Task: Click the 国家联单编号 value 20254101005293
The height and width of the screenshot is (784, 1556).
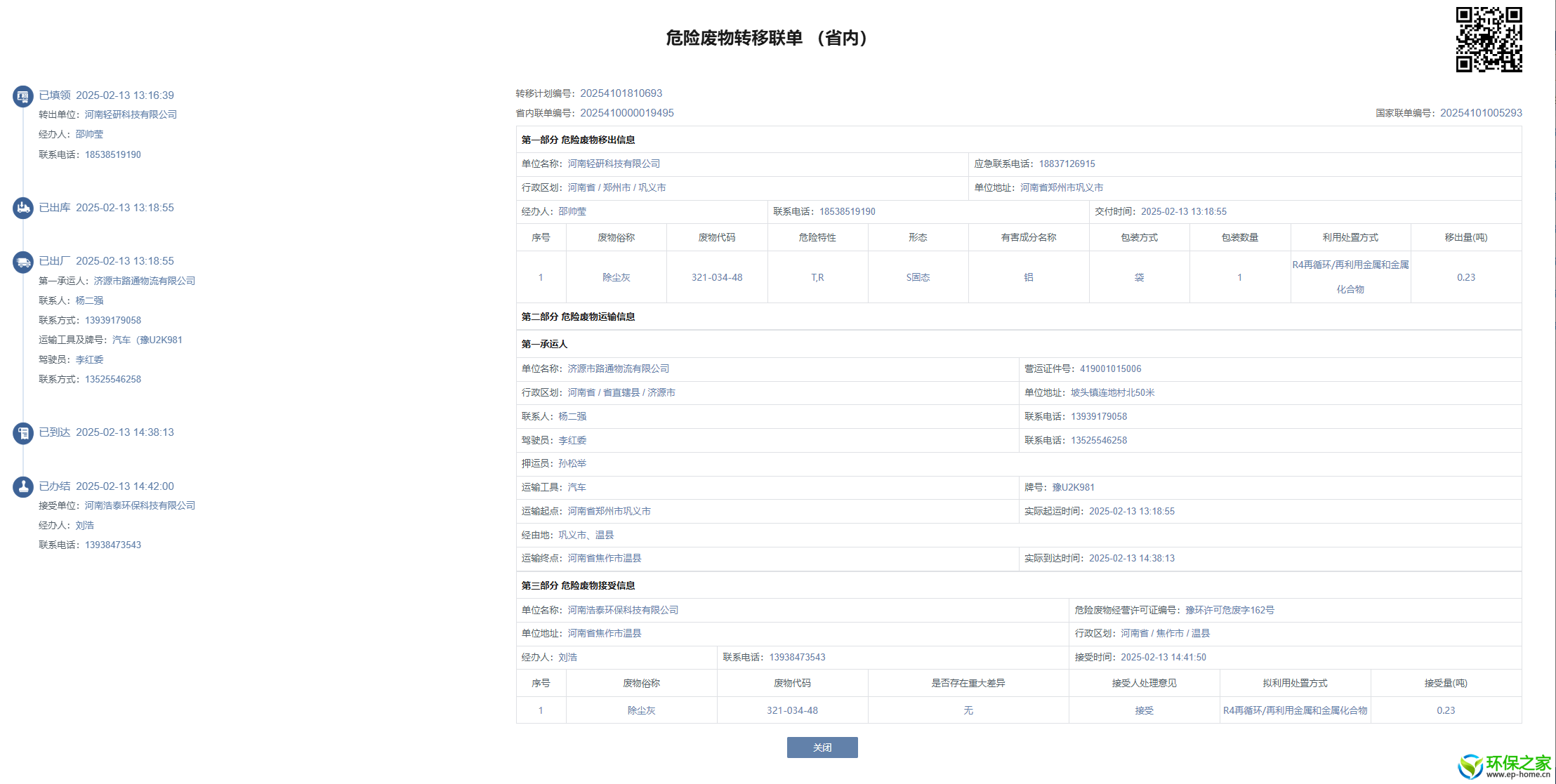Action: [x=1481, y=113]
